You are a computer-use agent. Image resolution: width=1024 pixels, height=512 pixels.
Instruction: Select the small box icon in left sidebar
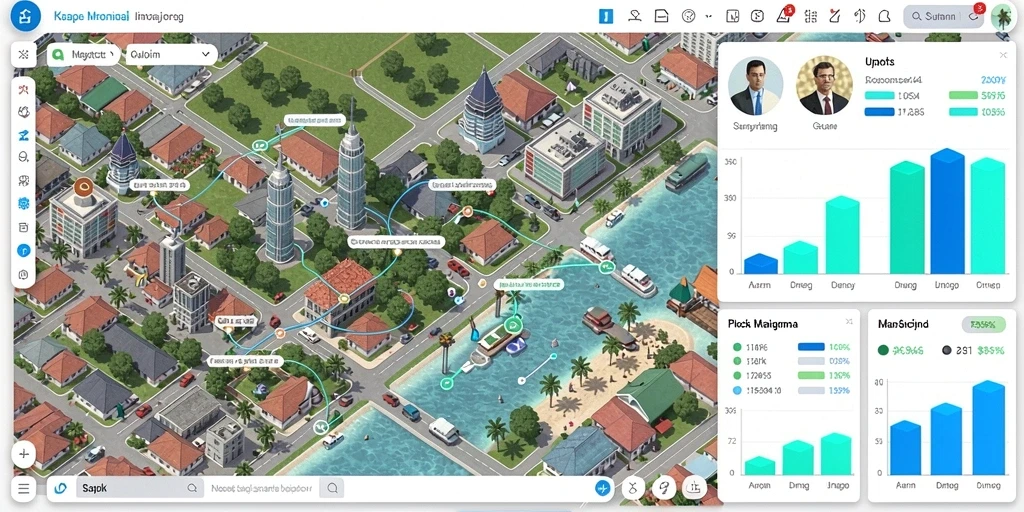24,227
